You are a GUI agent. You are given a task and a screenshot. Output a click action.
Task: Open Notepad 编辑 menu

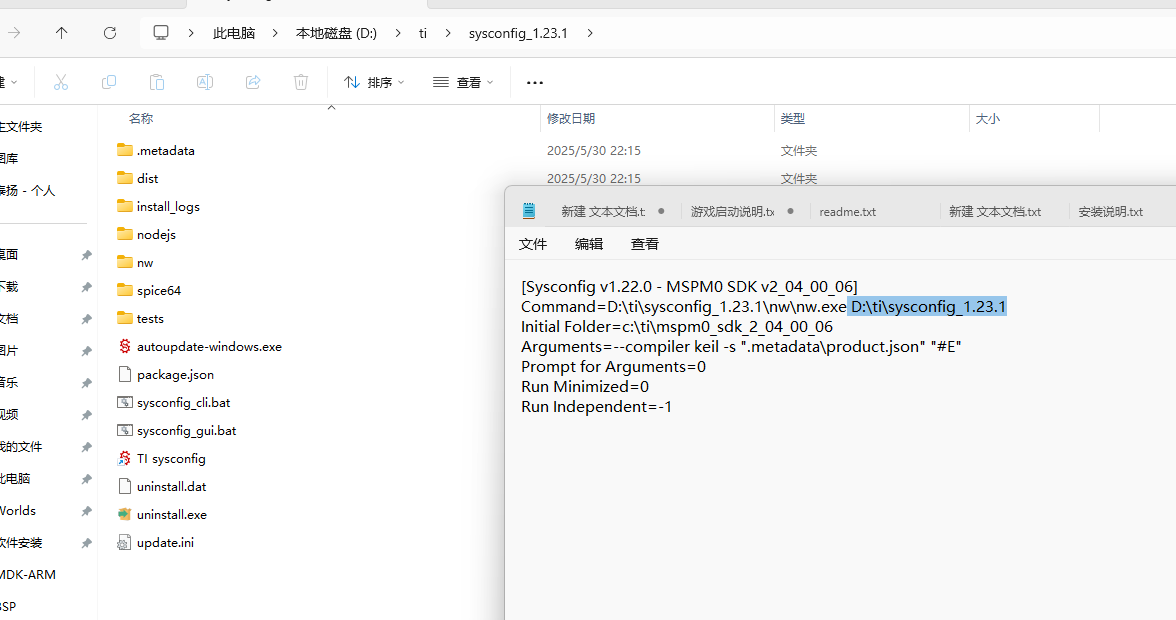tap(589, 244)
